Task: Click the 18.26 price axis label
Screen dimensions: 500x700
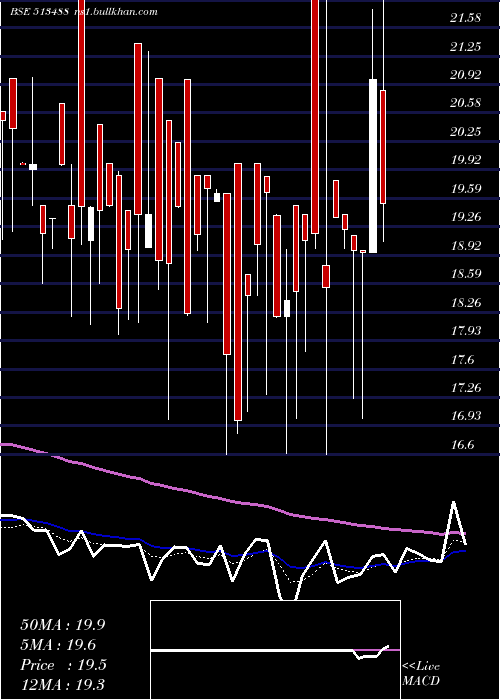Action: tap(466, 302)
